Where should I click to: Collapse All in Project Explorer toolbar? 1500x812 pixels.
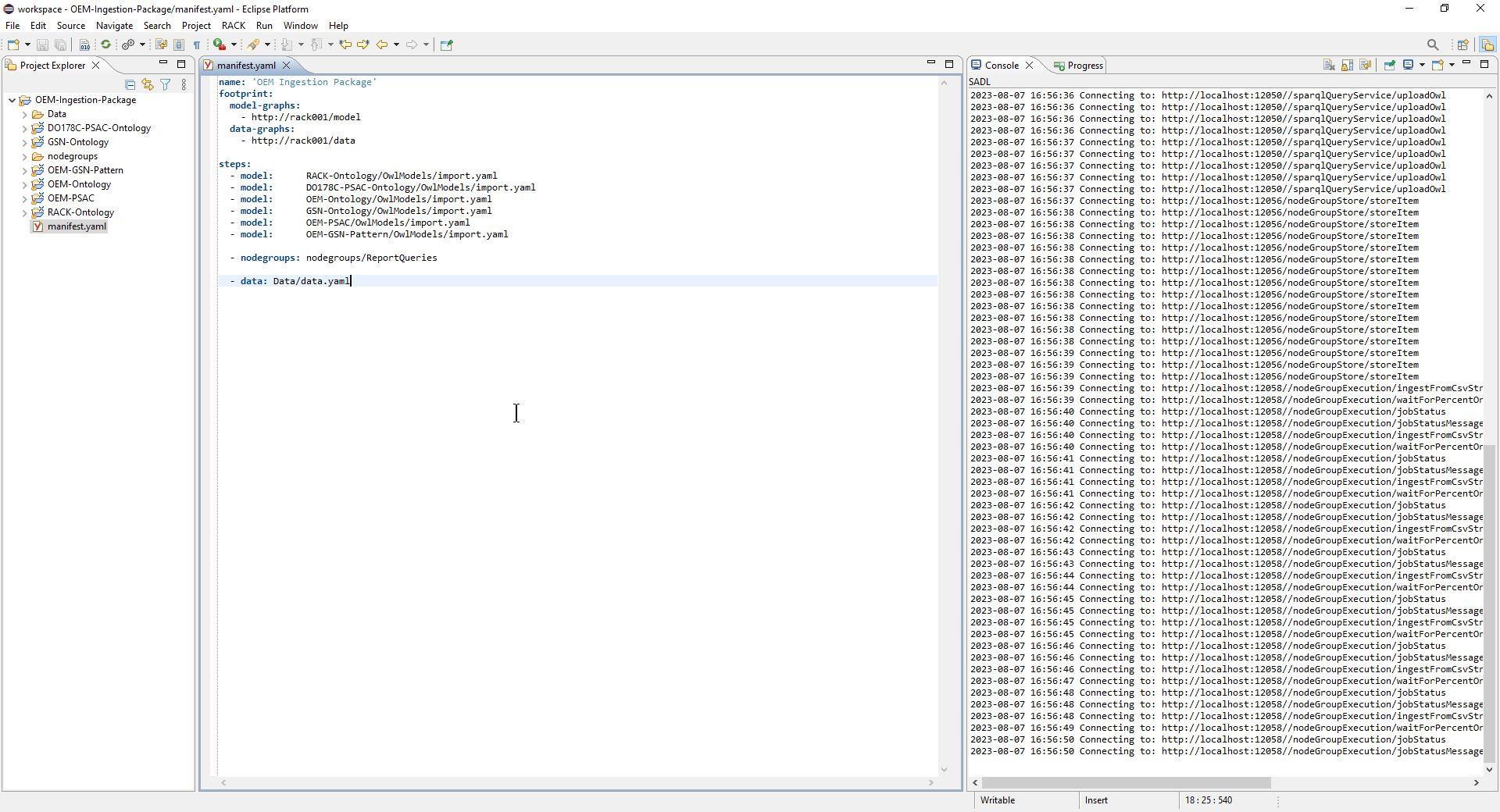pos(130,84)
